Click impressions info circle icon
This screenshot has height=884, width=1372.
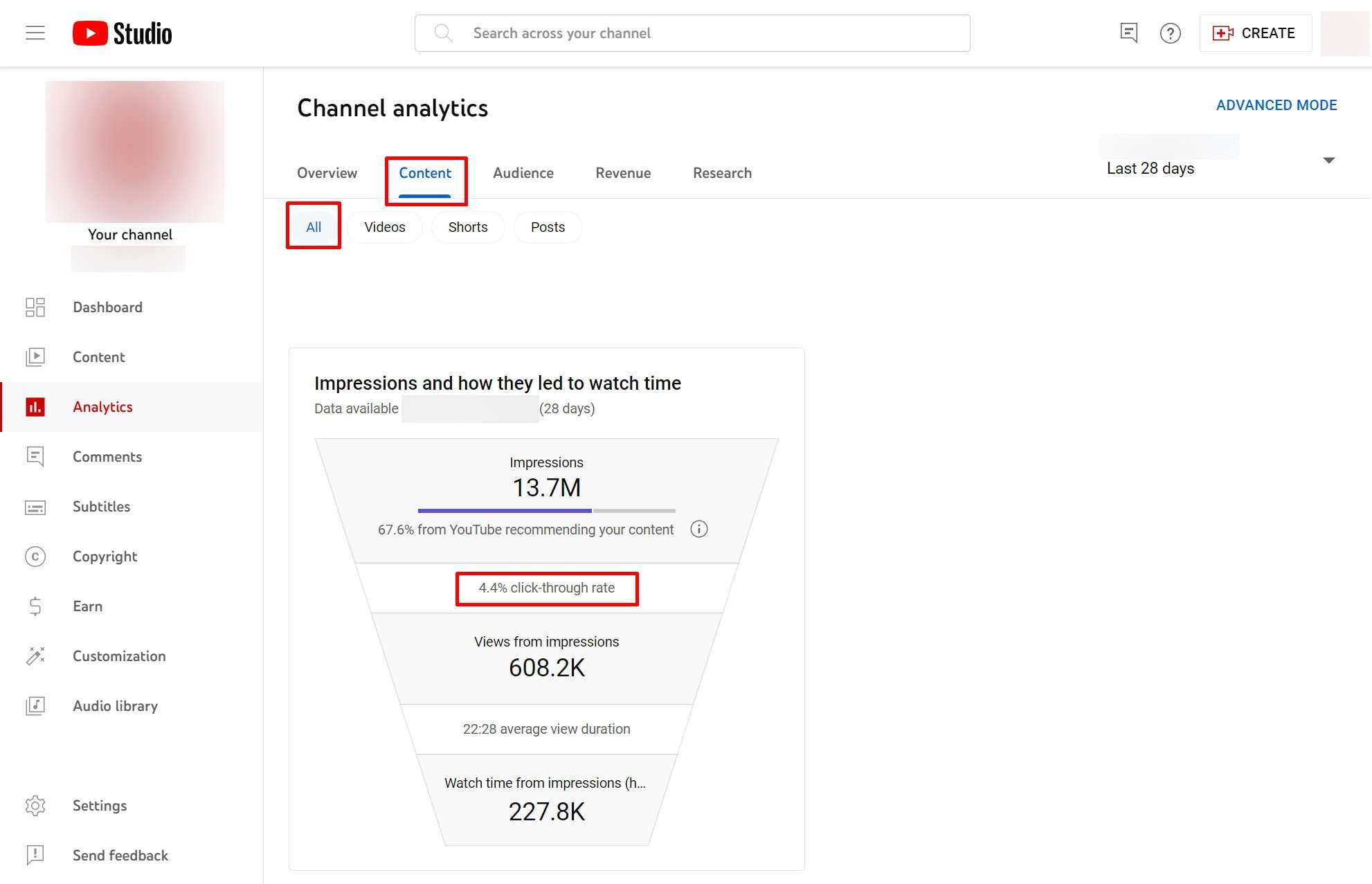tap(699, 530)
